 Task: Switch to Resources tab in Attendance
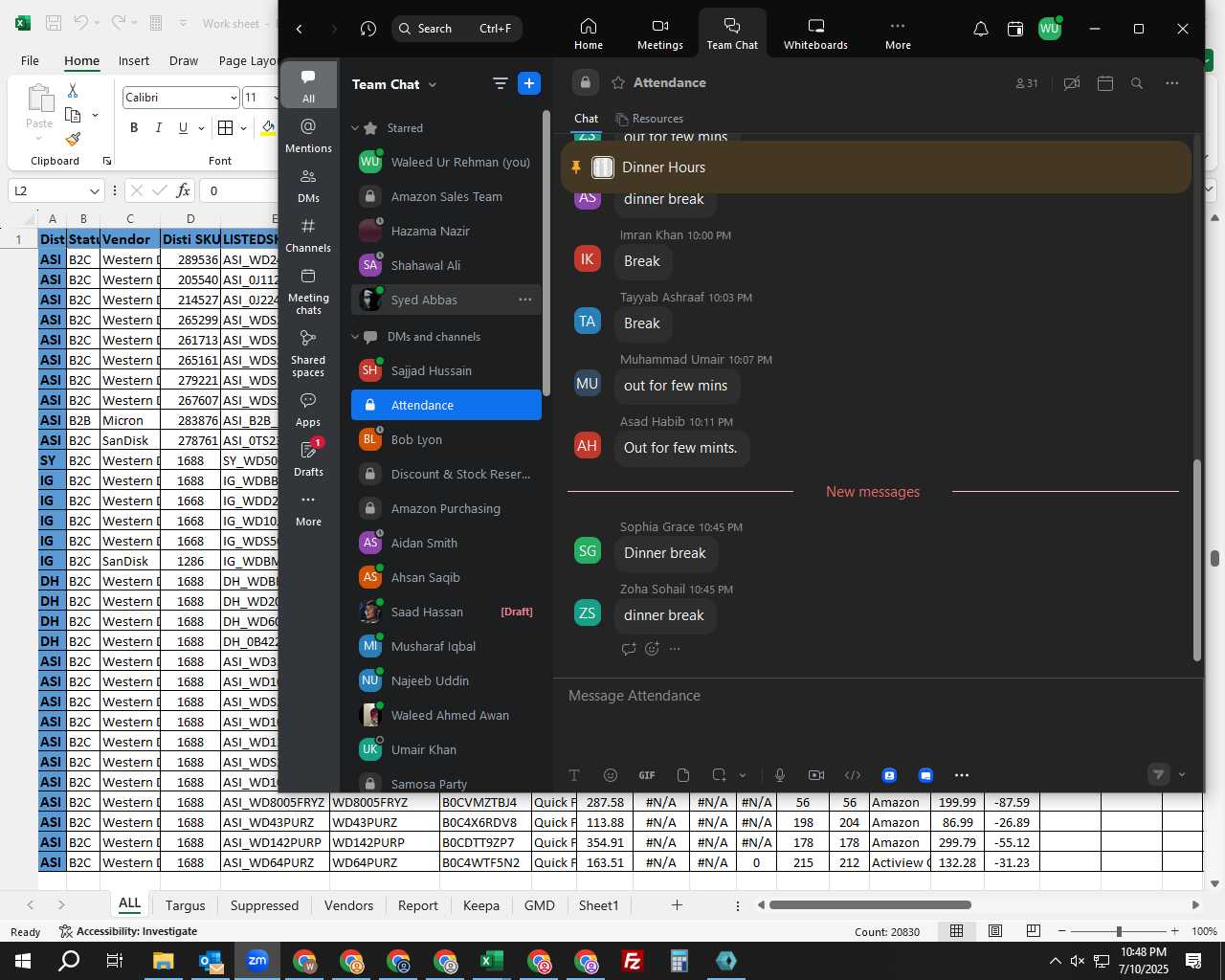tap(650, 119)
